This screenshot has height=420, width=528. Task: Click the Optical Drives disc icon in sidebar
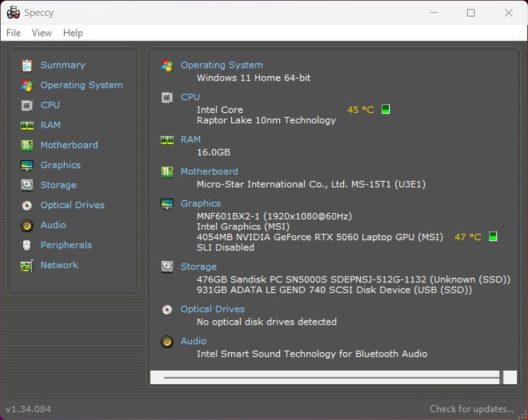point(27,205)
